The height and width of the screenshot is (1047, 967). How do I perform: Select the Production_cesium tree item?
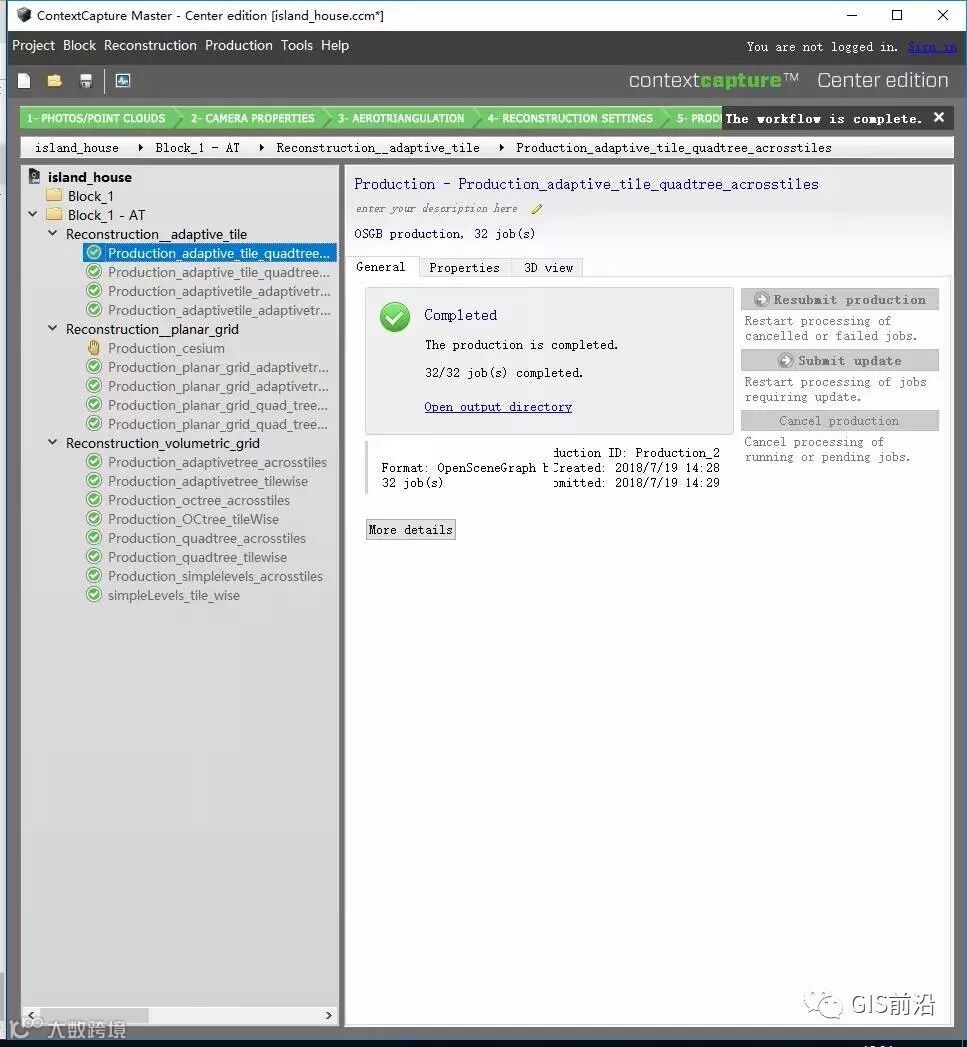(x=166, y=348)
